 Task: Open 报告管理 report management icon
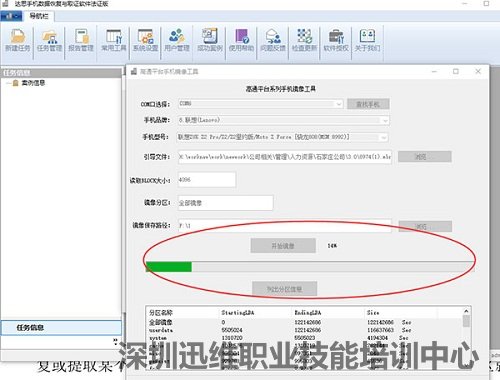click(x=81, y=41)
